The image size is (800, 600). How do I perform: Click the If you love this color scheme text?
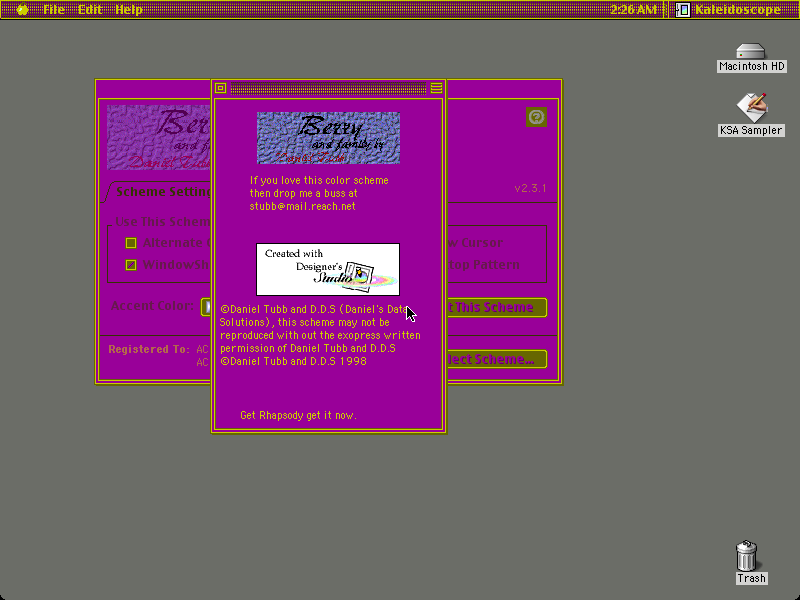click(x=319, y=181)
